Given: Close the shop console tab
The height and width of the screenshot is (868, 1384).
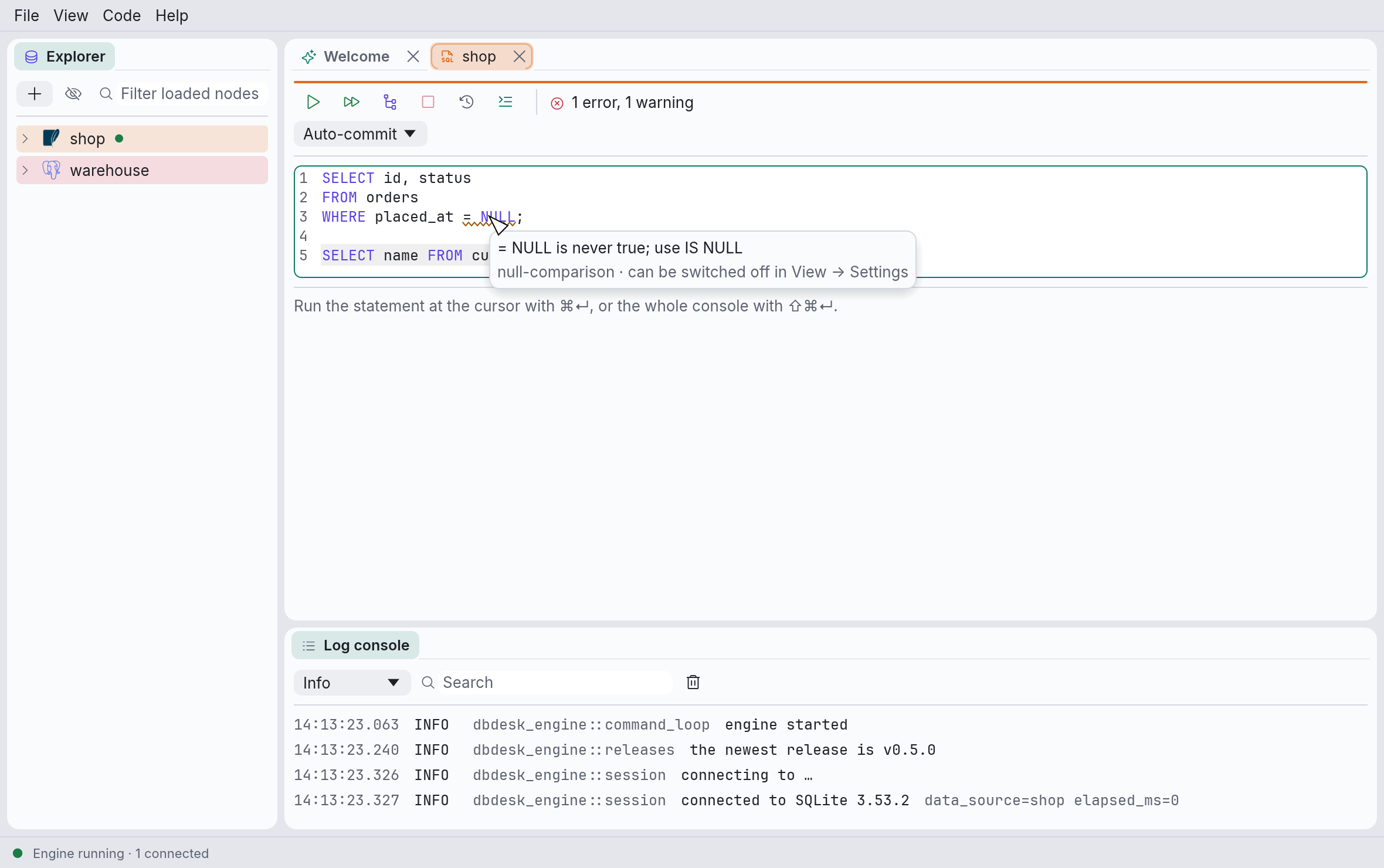Looking at the screenshot, I should click(520, 56).
